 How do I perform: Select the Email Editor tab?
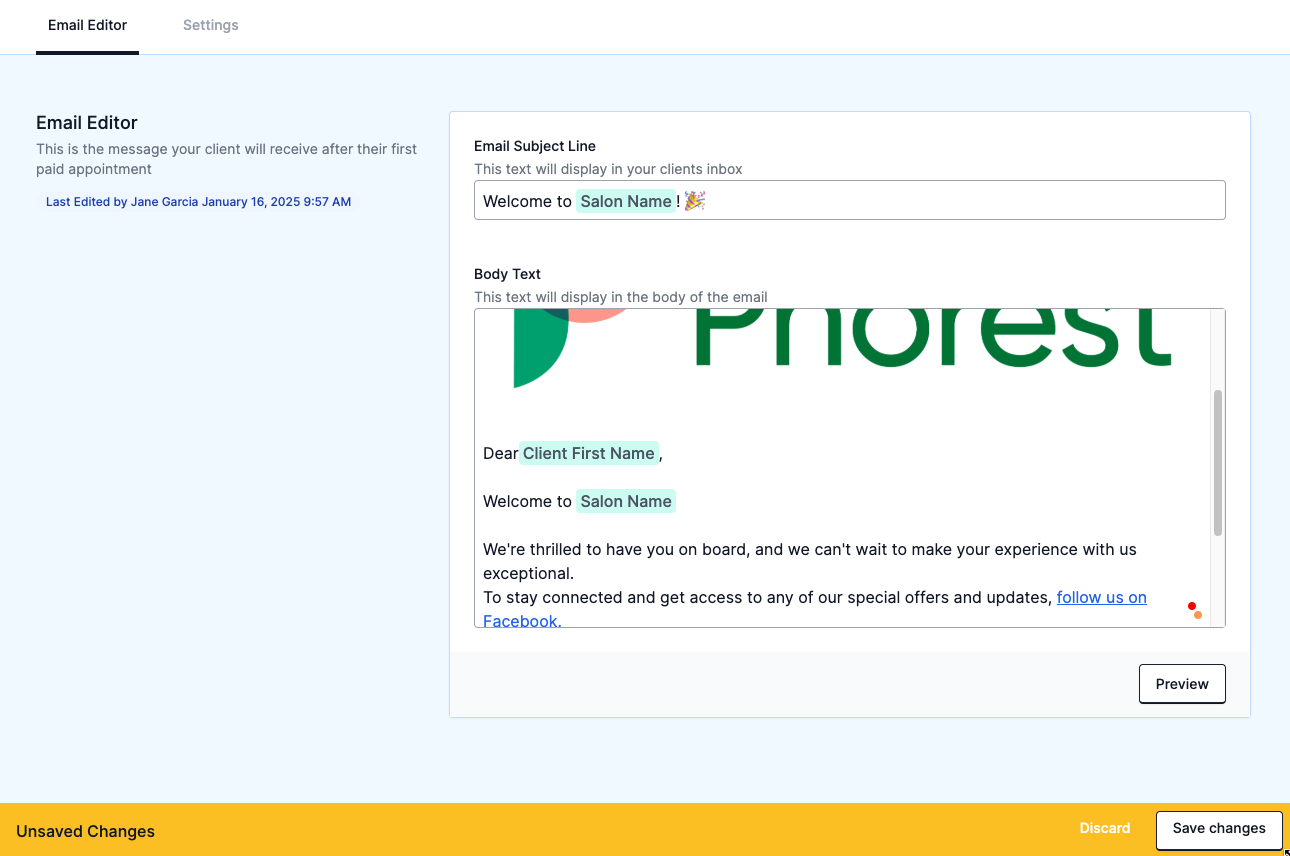point(88,25)
